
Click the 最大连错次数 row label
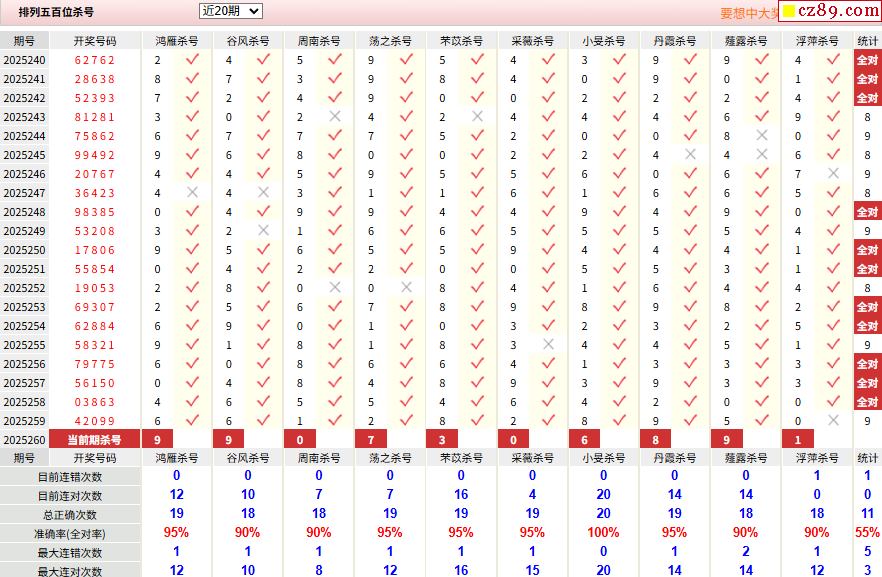70,553
